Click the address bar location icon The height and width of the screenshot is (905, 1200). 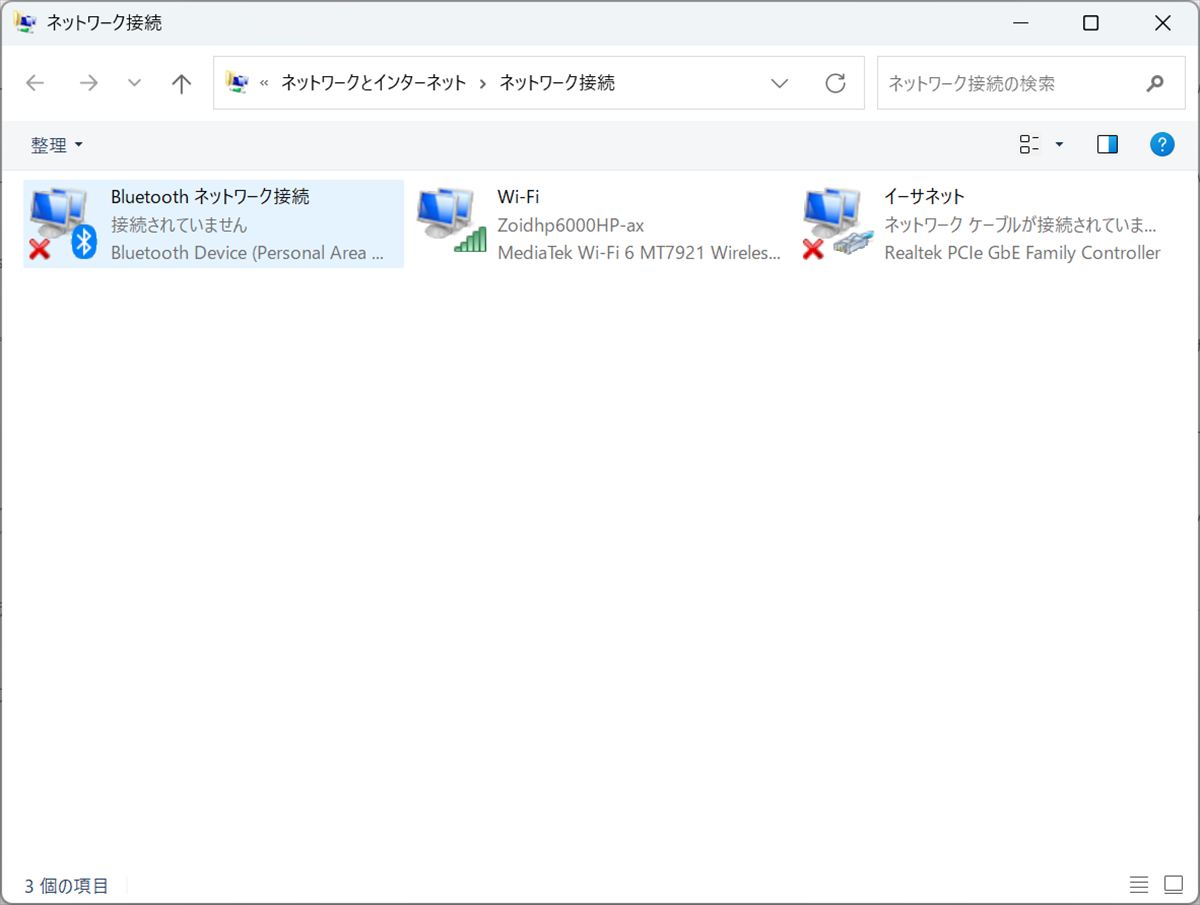(237, 83)
